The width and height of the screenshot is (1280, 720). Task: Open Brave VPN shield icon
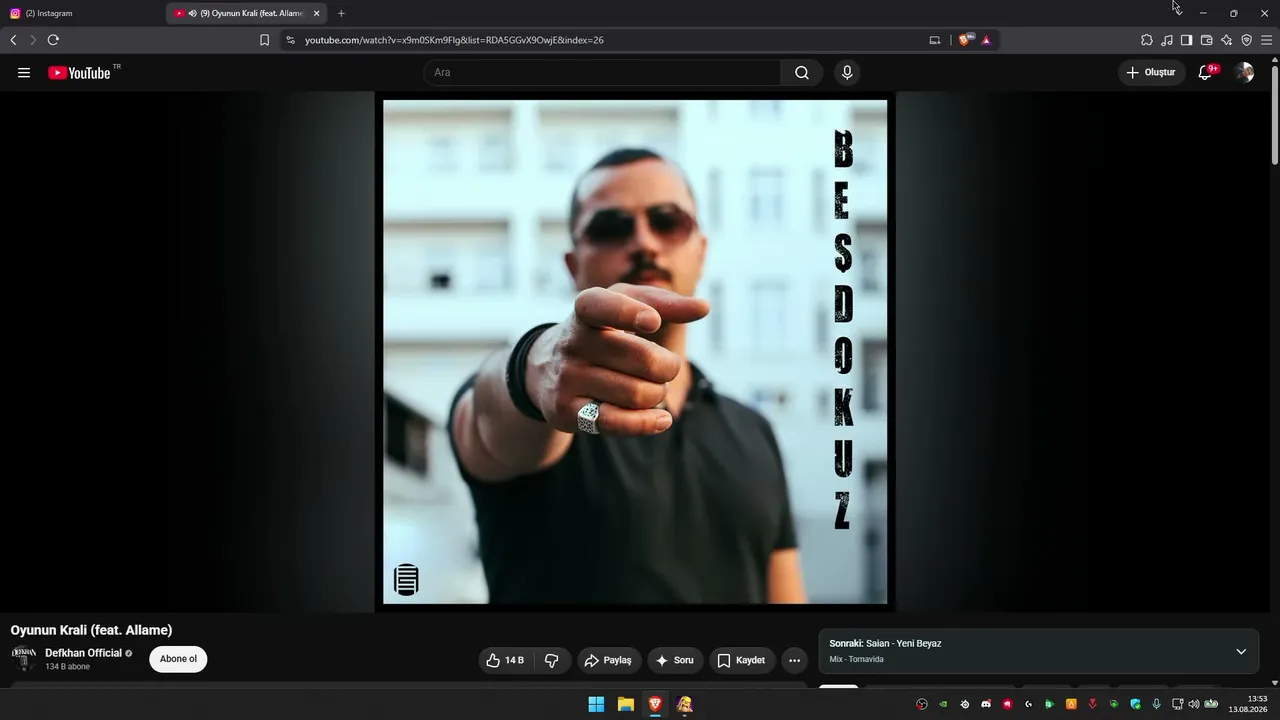(1246, 40)
